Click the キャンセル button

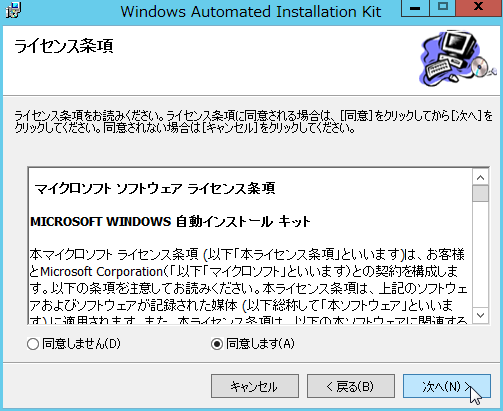coord(255,386)
